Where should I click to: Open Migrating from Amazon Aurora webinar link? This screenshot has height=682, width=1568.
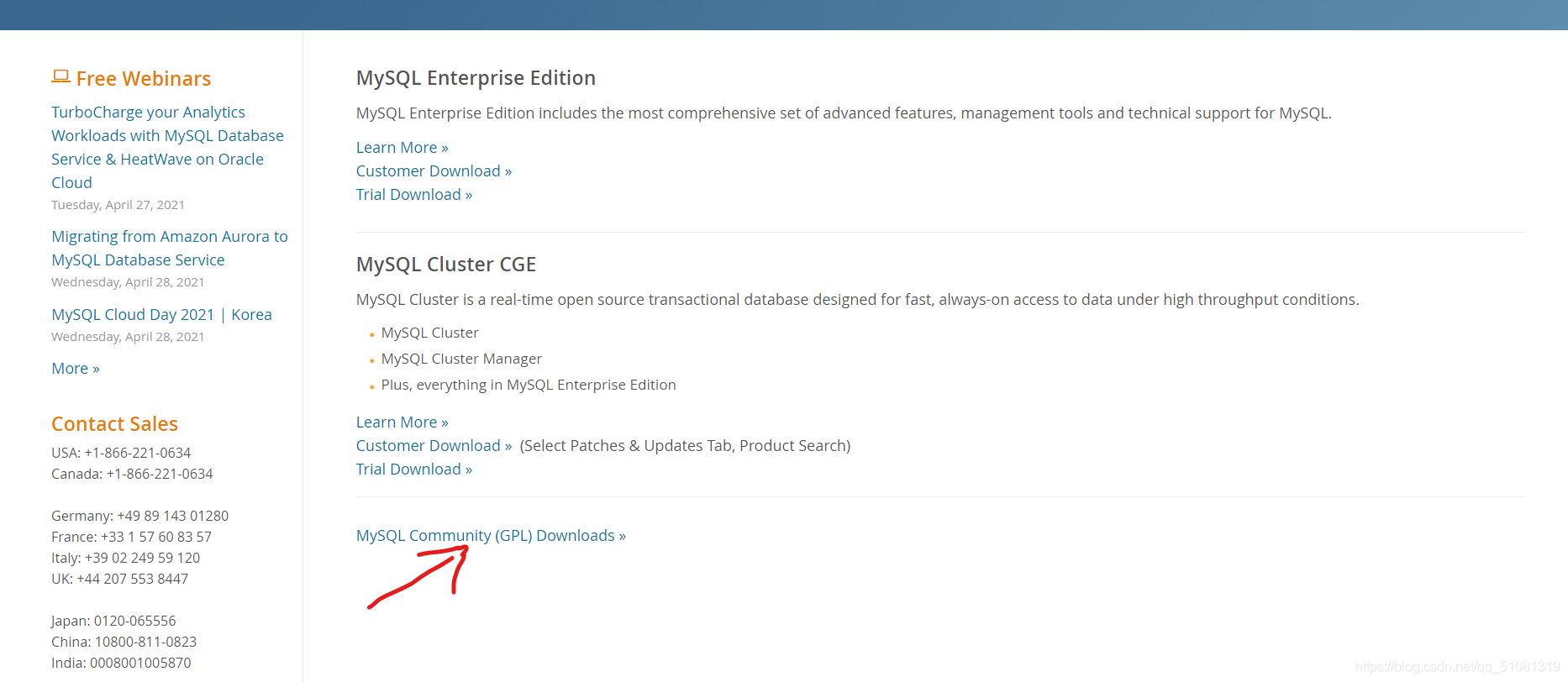click(170, 248)
